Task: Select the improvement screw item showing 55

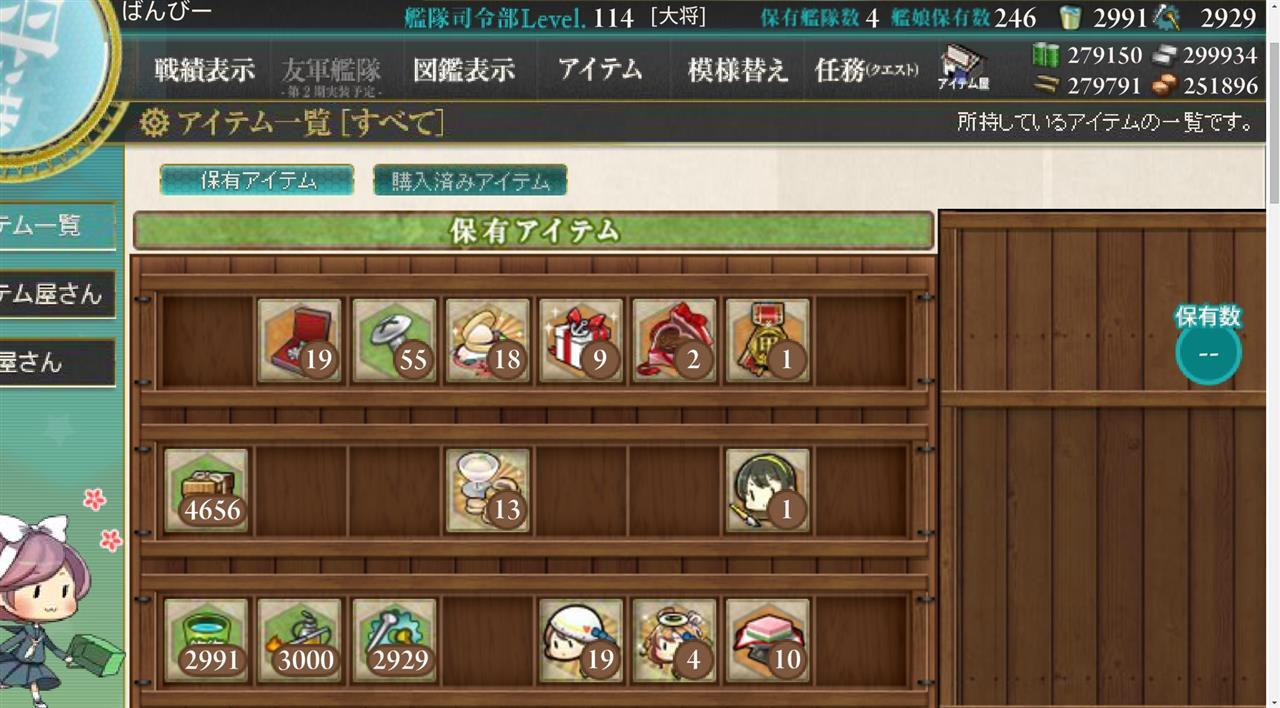Action: pos(394,341)
